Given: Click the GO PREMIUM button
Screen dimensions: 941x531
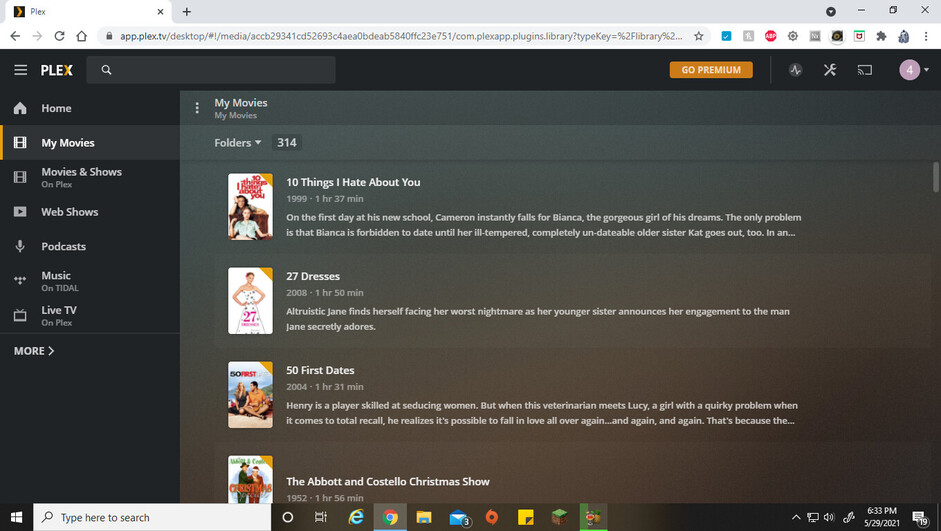Looking at the screenshot, I should [x=711, y=70].
